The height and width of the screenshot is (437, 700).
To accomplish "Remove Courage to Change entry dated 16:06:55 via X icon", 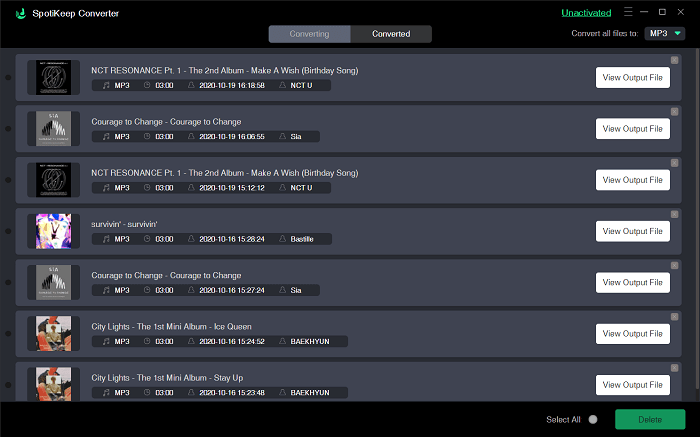I will pyautogui.click(x=675, y=112).
